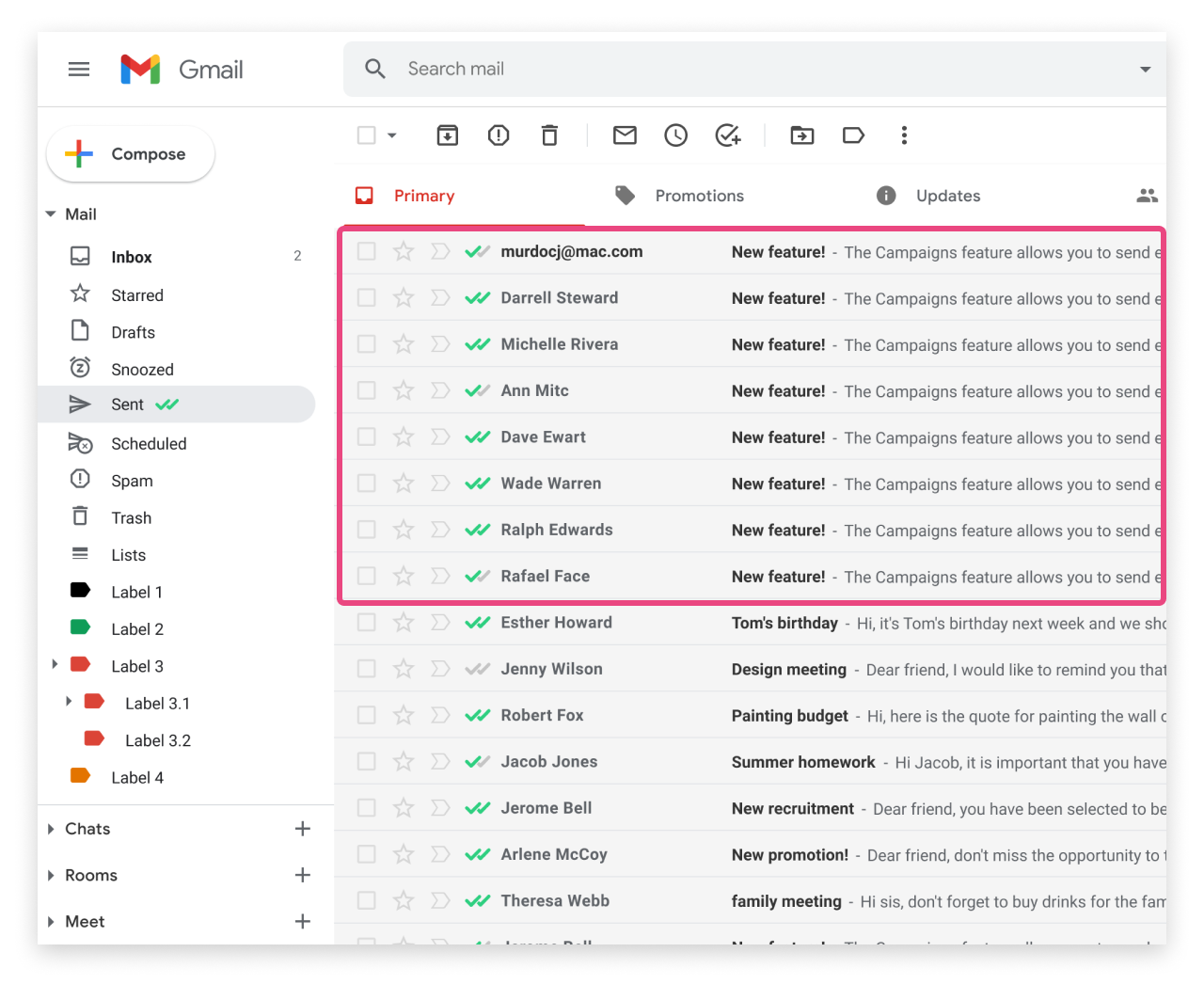Image resolution: width=1204 pixels, height=984 pixels.
Task: Click the Move to folder icon
Action: point(802,135)
